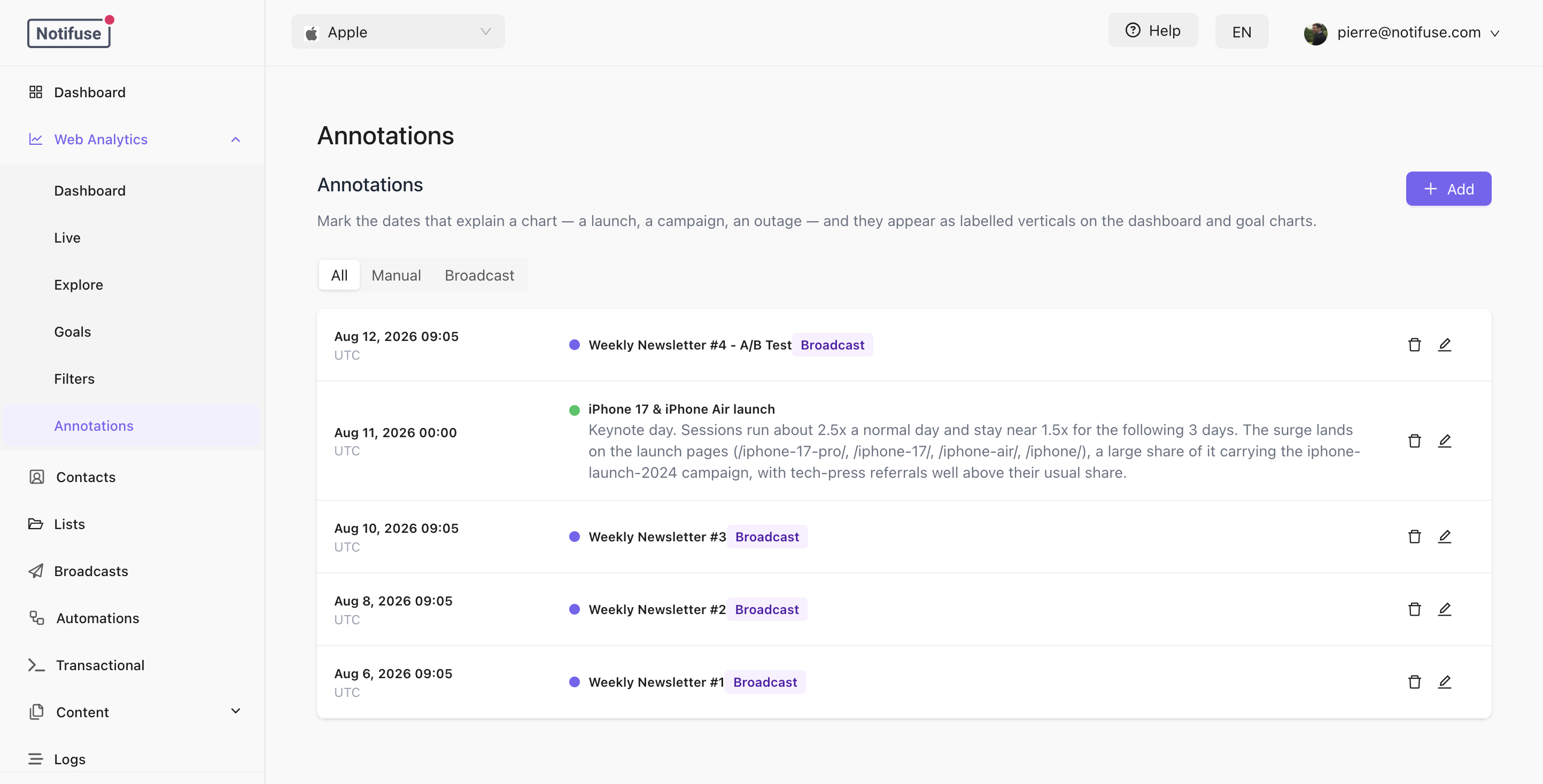Click the Broadcast tag on Newsletter #2
The width and height of the screenshot is (1543, 784).
(x=767, y=609)
